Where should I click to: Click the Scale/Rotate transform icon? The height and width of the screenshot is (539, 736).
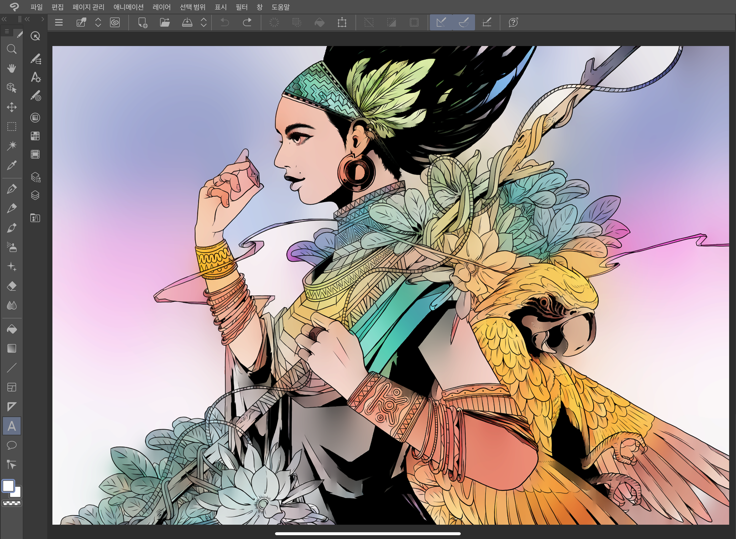pos(342,23)
